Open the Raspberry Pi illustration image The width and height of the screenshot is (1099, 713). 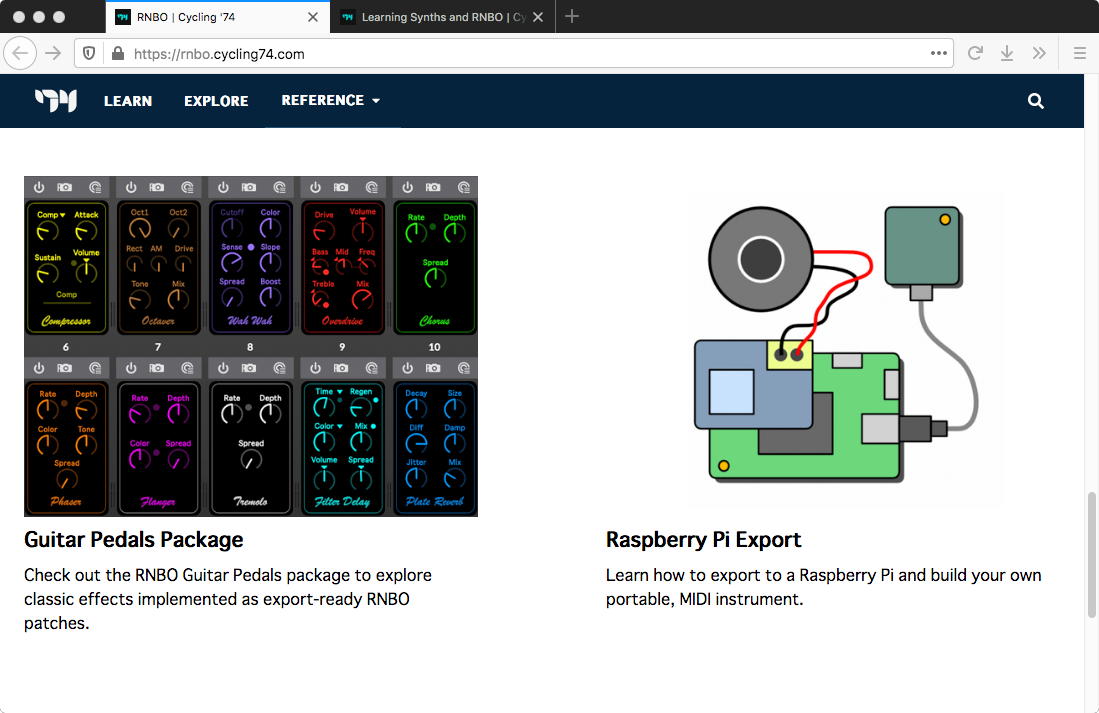click(844, 351)
